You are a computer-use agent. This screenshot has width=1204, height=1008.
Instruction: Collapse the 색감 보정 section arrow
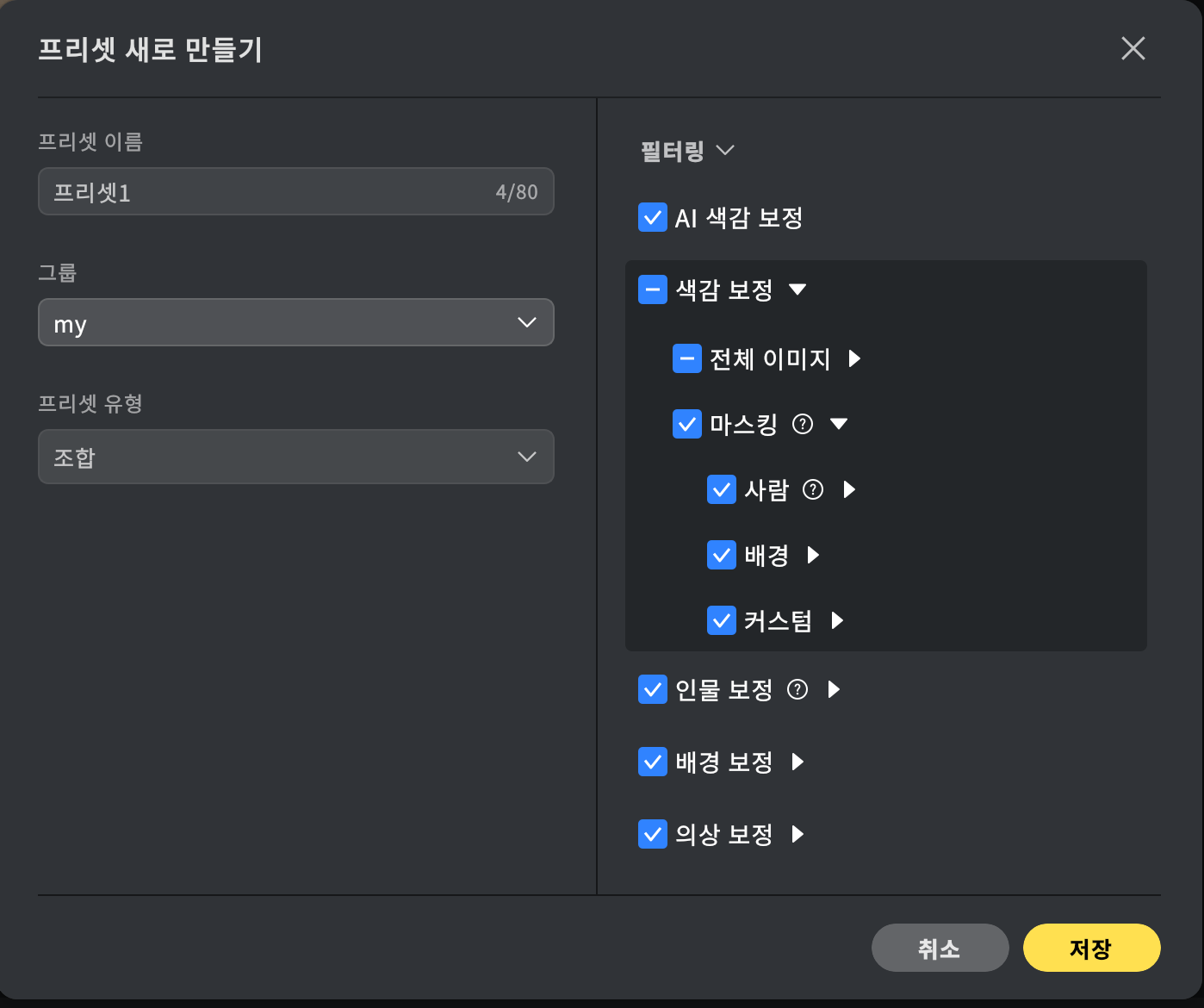[797, 289]
